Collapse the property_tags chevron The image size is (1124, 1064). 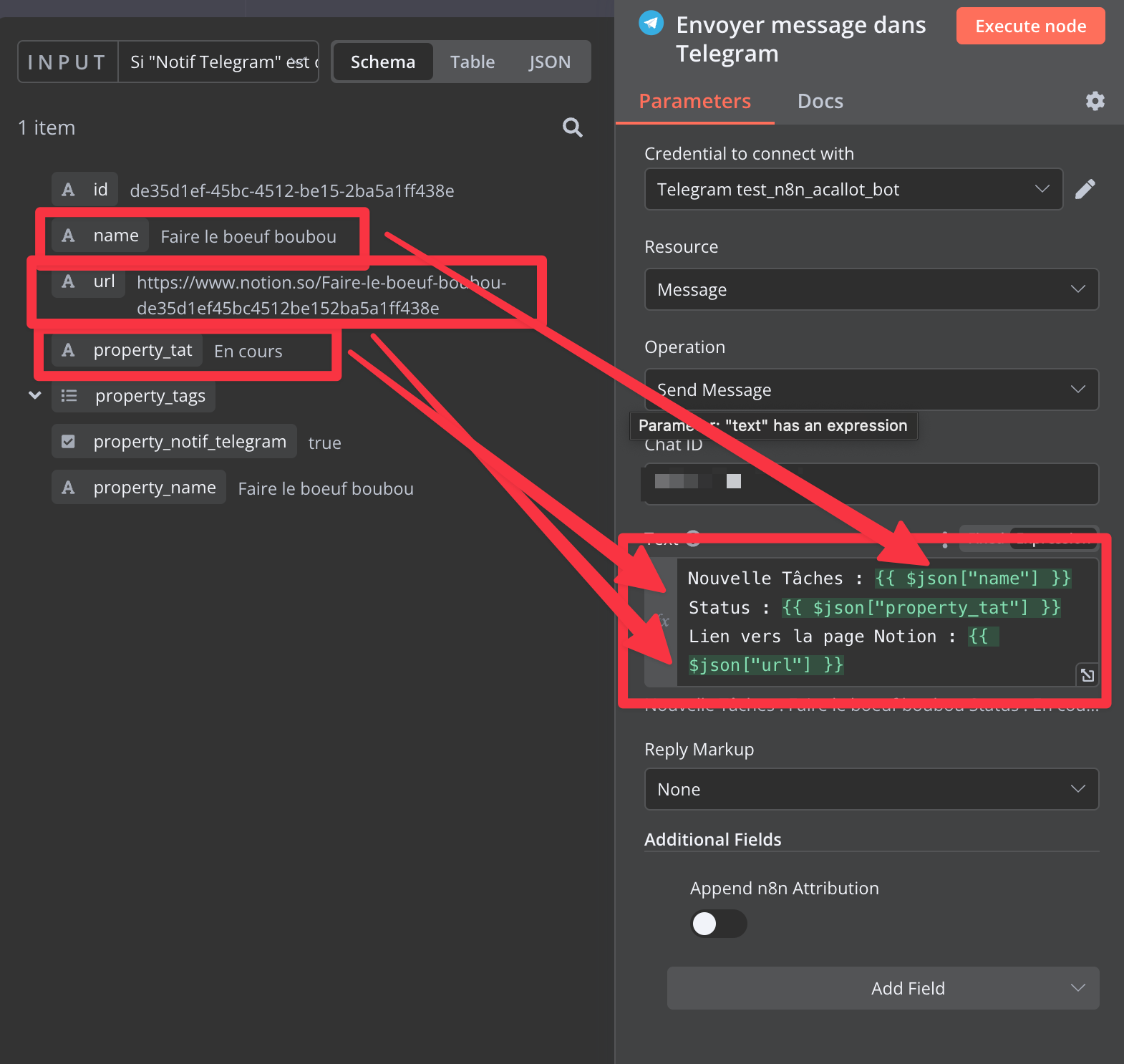point(34,395)
